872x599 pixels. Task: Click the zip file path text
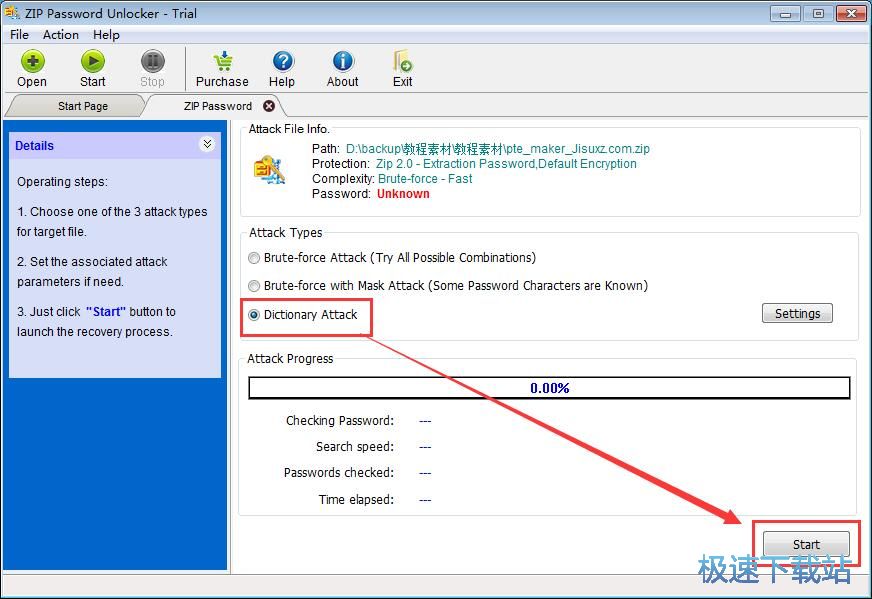pos(497,148)
